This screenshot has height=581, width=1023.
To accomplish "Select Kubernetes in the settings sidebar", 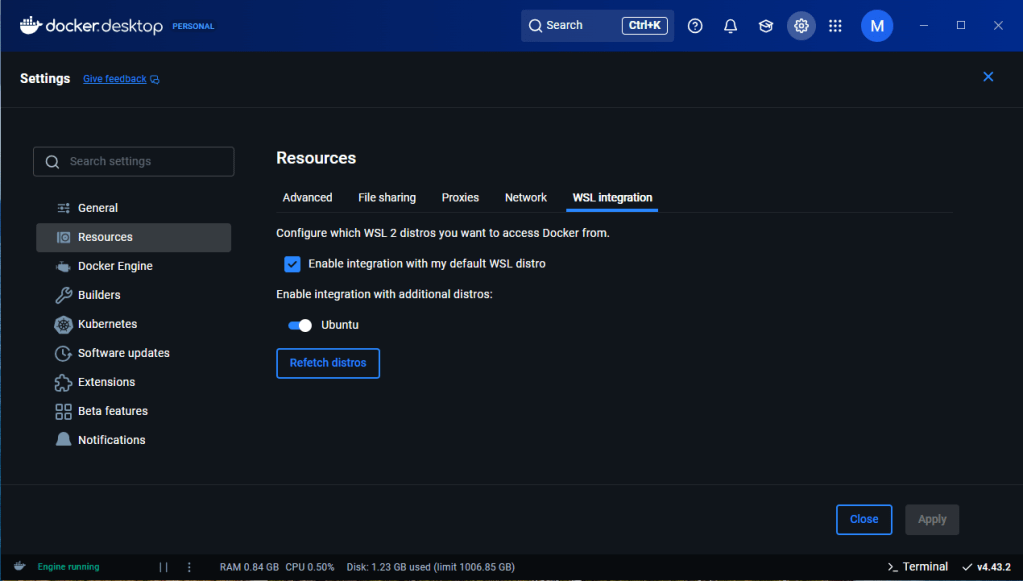I will click(107, 324).
